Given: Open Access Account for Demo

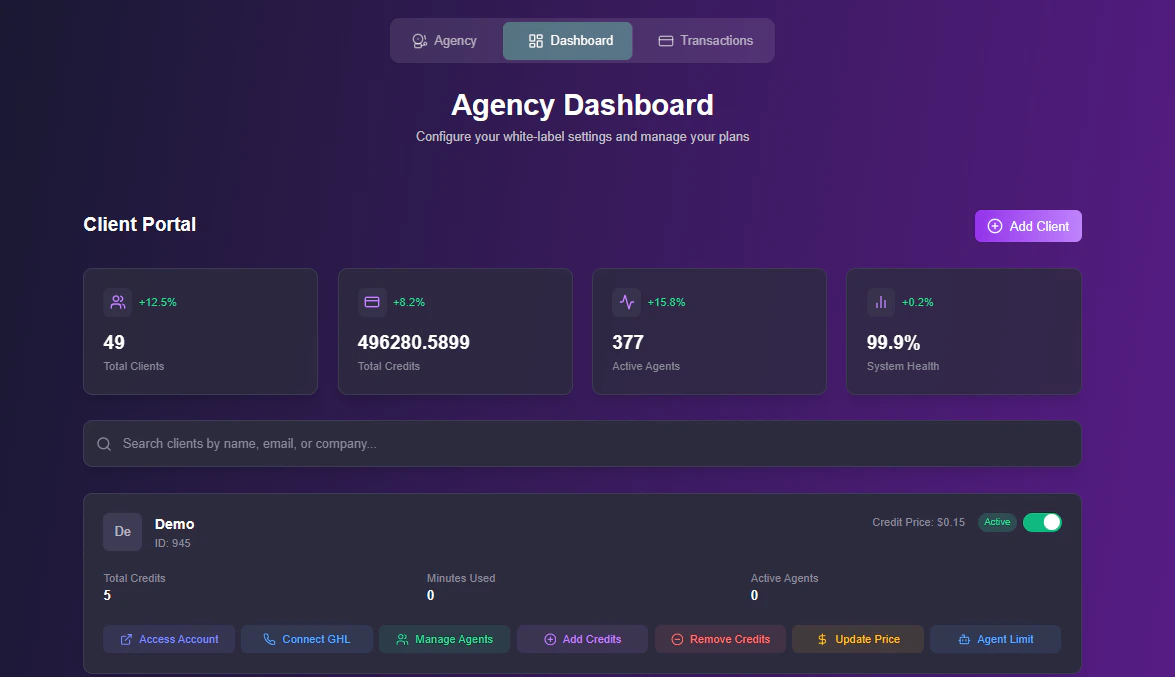Looking at the screenshot, I should coord(169,640).
